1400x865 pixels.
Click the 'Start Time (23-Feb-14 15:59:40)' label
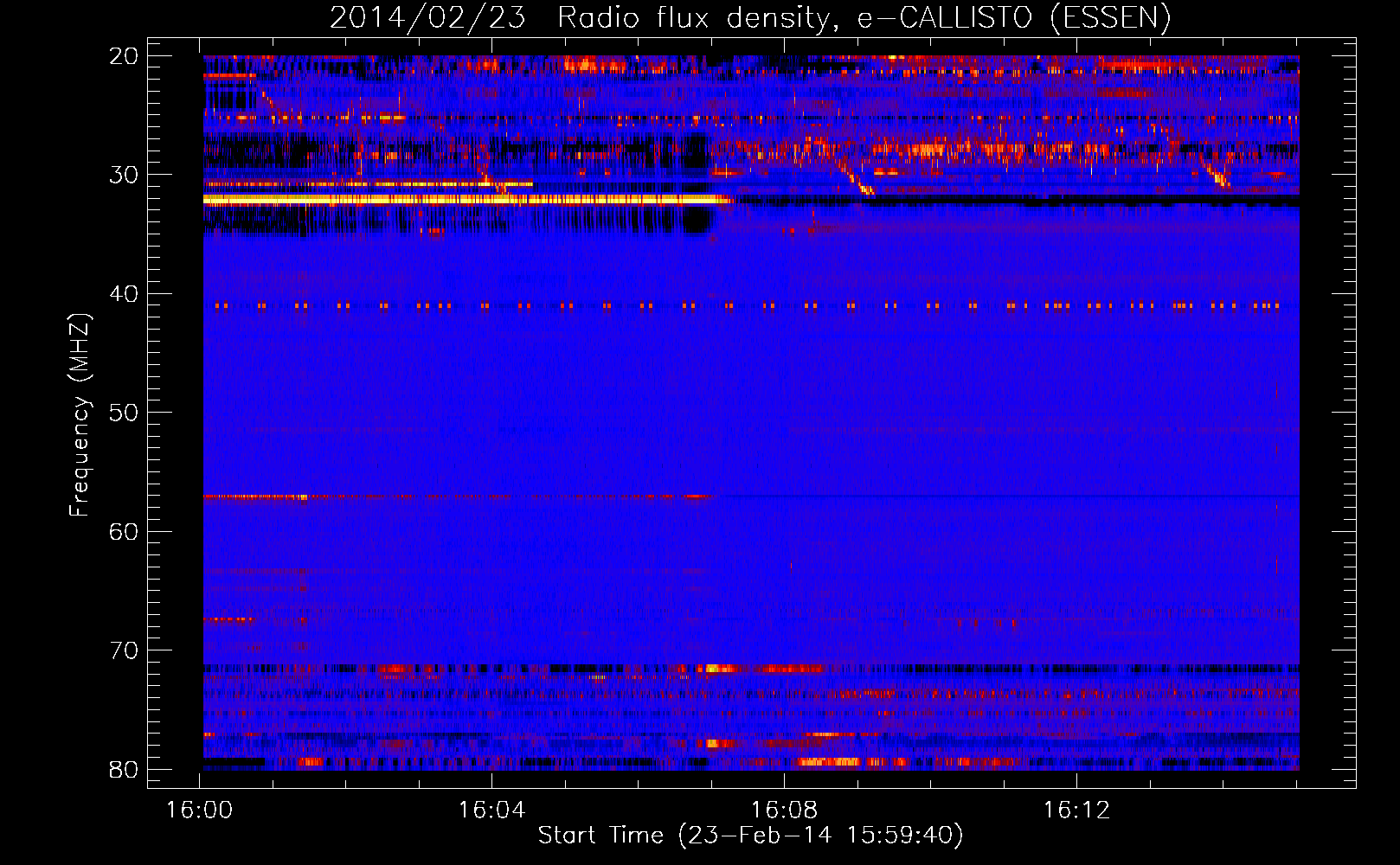(750, 836)
